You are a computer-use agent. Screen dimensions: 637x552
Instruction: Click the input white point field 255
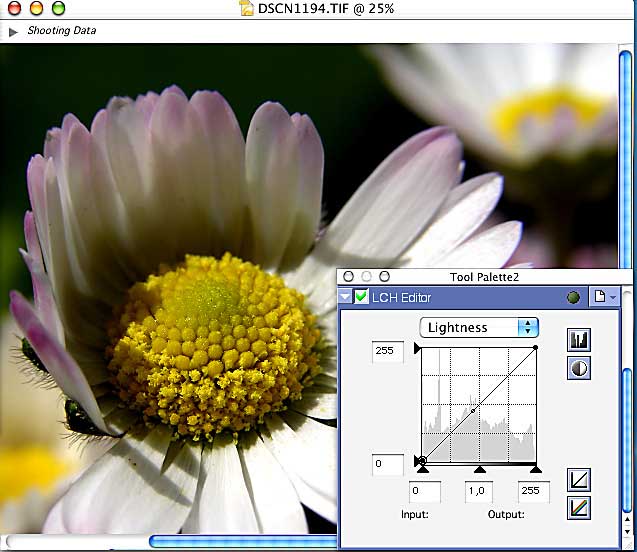533,491
